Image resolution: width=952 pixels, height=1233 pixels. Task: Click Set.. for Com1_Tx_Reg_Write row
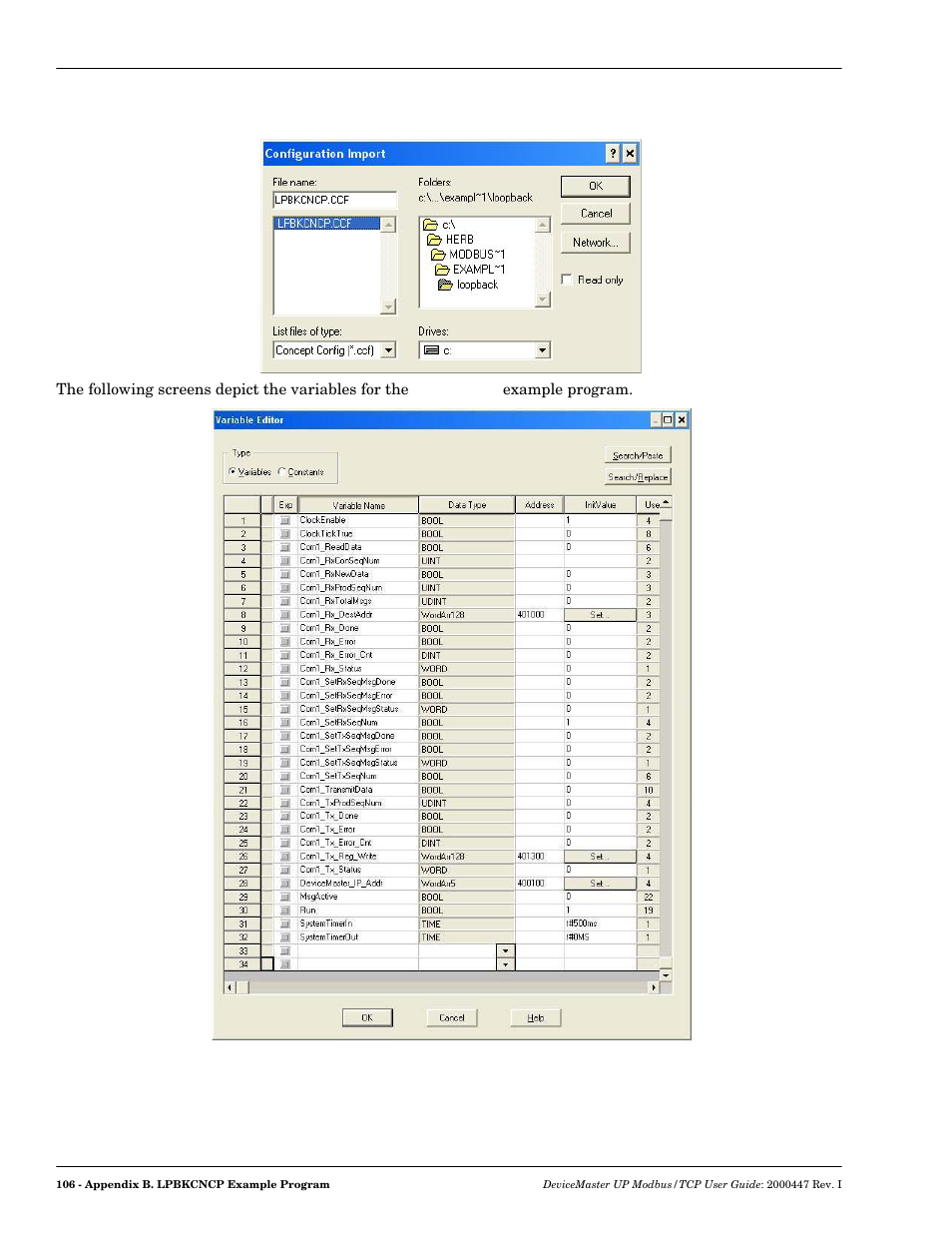599,857
